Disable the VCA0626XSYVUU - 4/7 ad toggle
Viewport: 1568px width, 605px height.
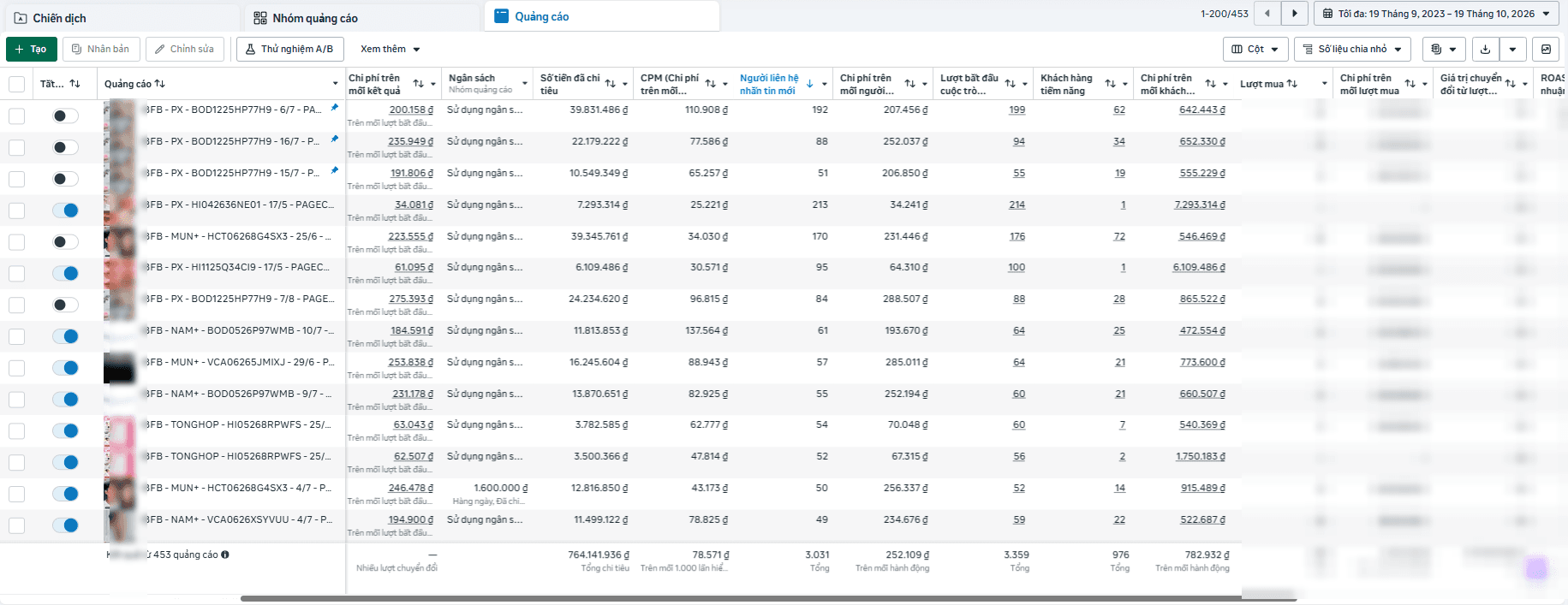[65, 525]
